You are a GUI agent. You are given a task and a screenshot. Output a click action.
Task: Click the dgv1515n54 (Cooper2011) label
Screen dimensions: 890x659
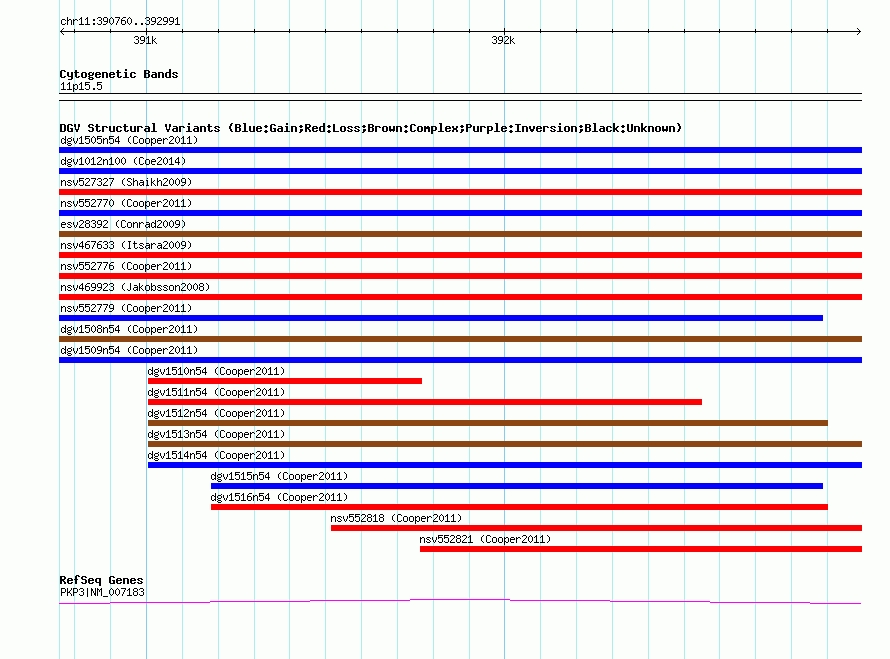(279, 476)
